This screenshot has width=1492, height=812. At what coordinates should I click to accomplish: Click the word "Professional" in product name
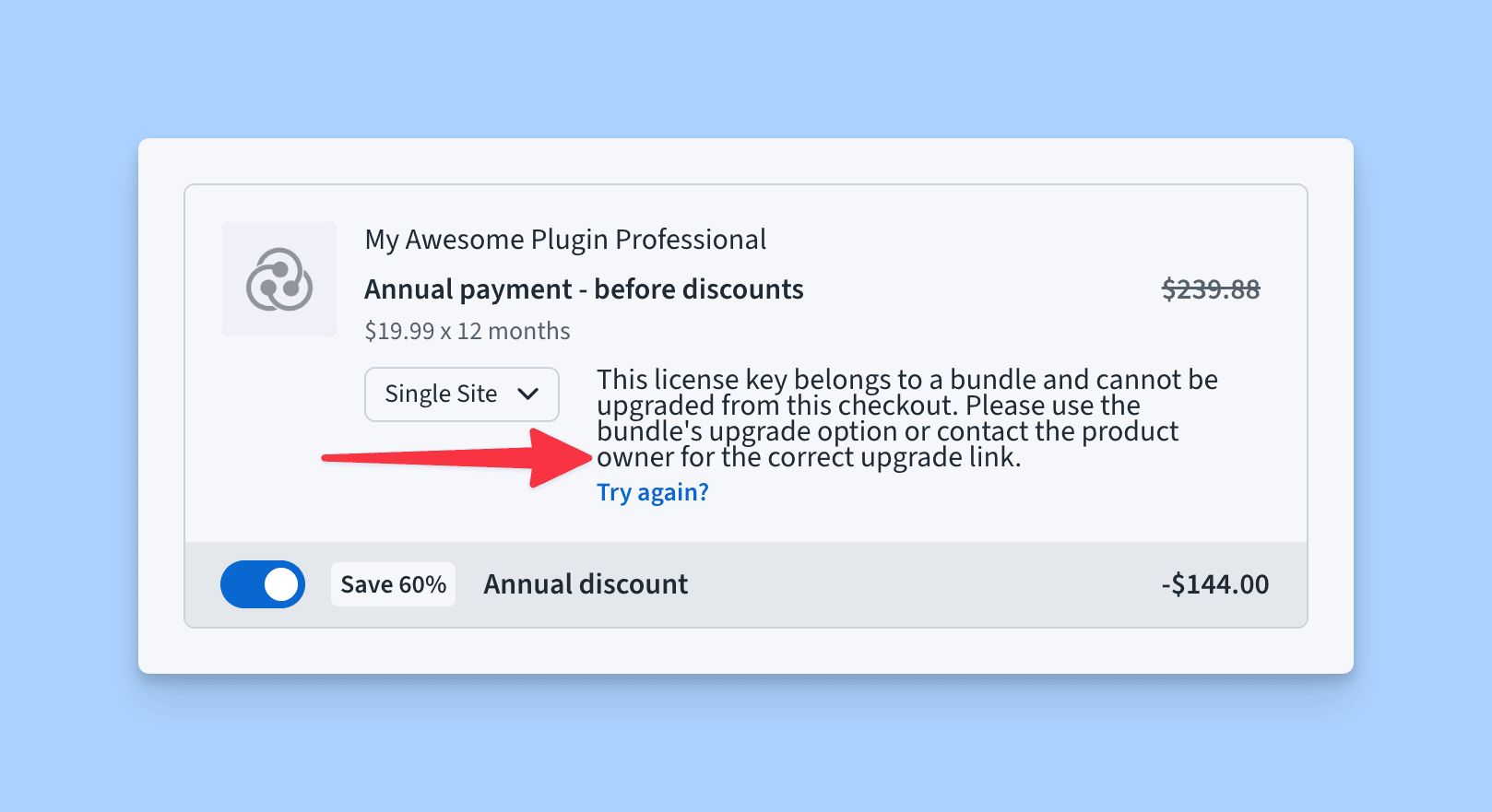pyautogui.click(x=691, y=240)
